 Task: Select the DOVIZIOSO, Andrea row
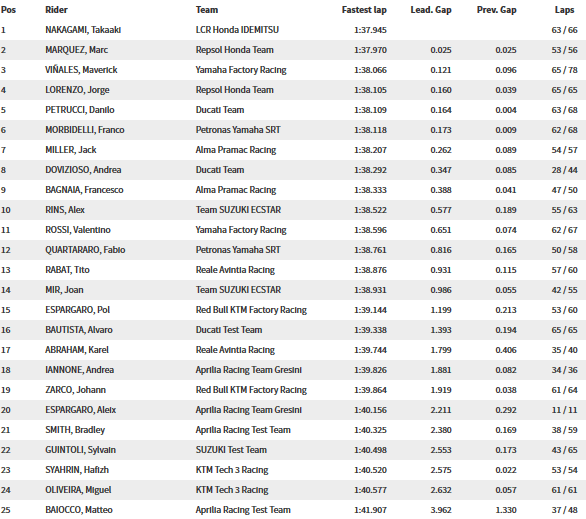293,170
